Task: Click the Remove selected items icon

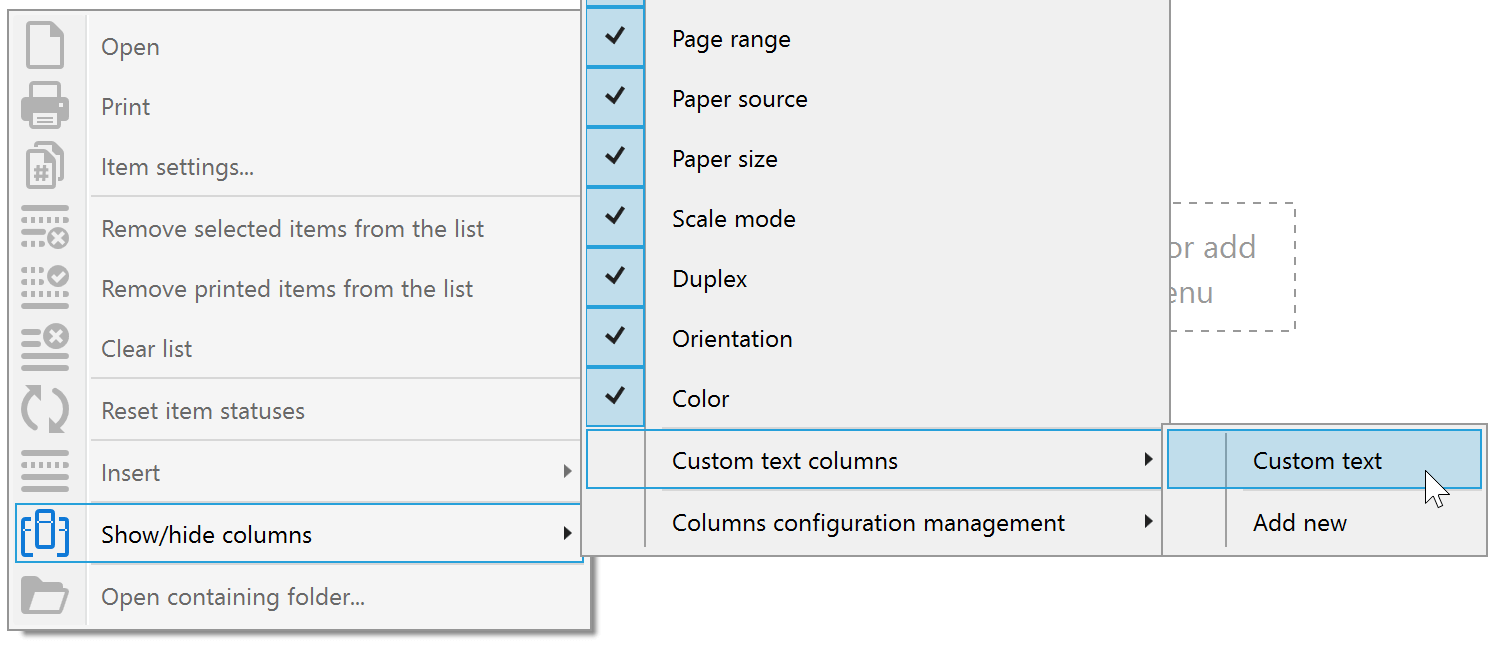Action: [x=45, y=228]
